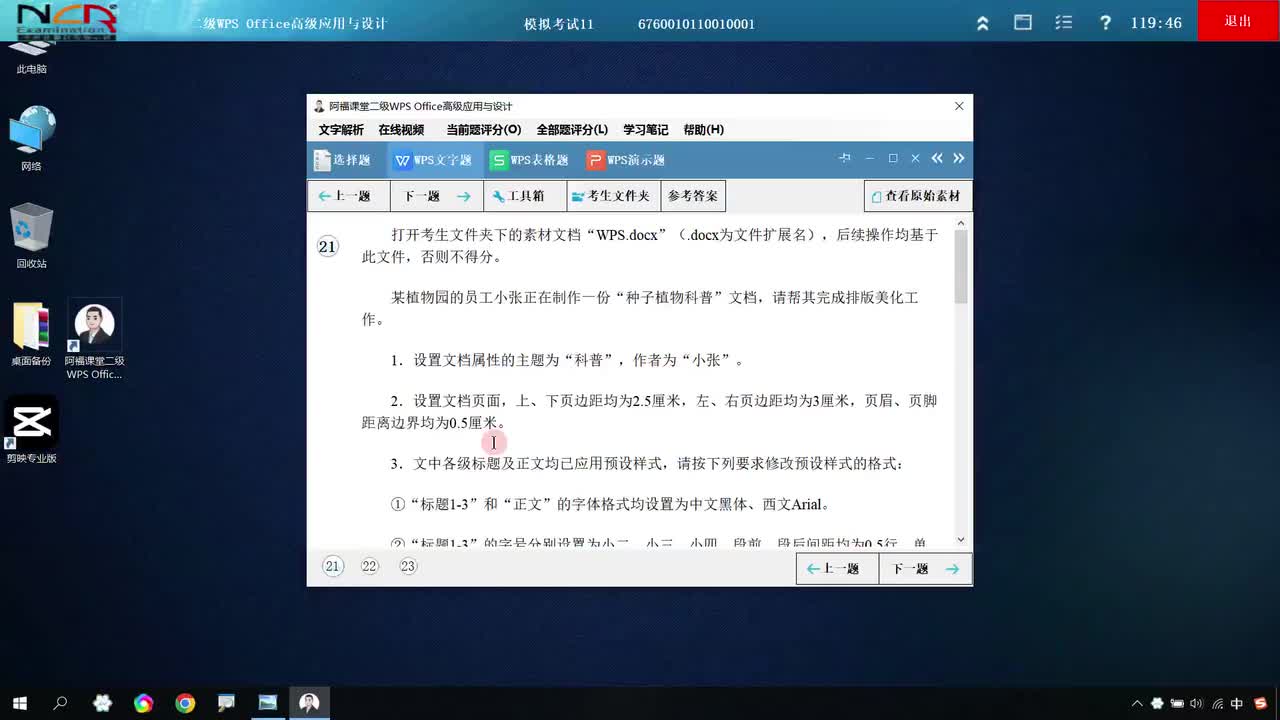Close the 阿福课堂 dialog window
Screen dimensions: 1280x720
click(959, 106)
